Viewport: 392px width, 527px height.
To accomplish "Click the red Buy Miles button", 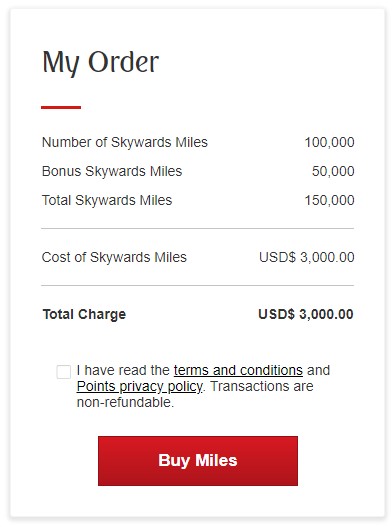I will pos(198,461).
